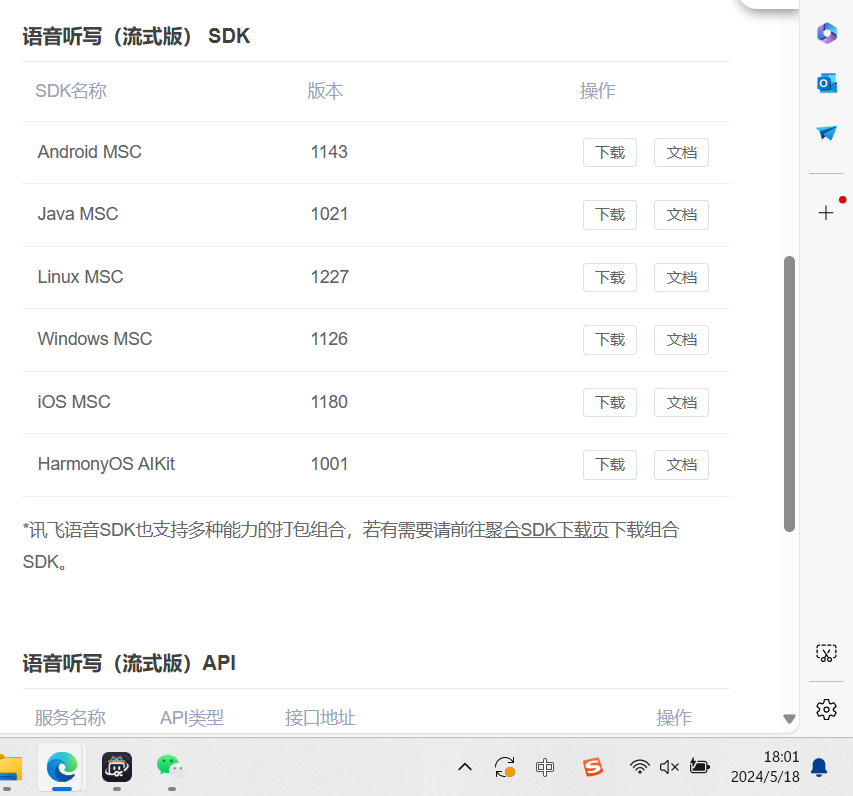Image resolution: width=853 pixels, height=796 pixels.
Task: Open the robot game app on the taskbar
Action: [117, 767]
